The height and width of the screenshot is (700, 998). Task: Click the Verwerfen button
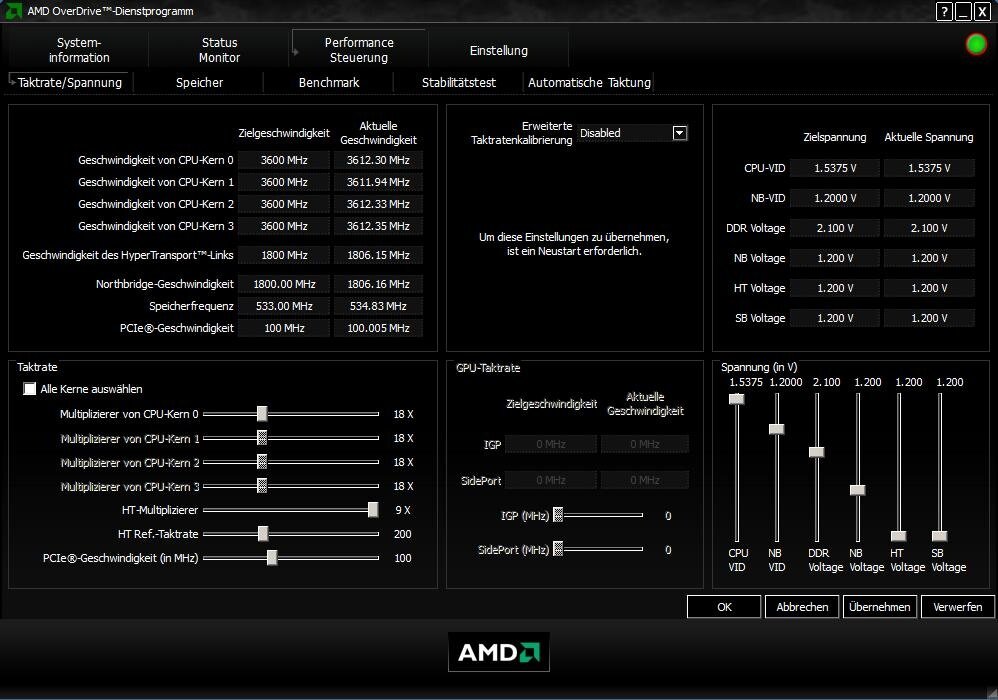[x=957, y=606]
